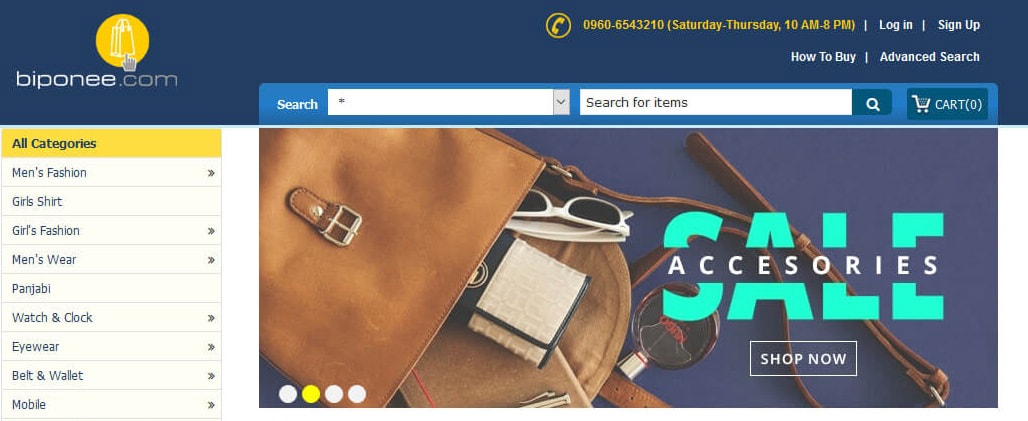Select the first banner slide dot
This screenshot has height=421, width=1028.
click(x=288, y=394)
